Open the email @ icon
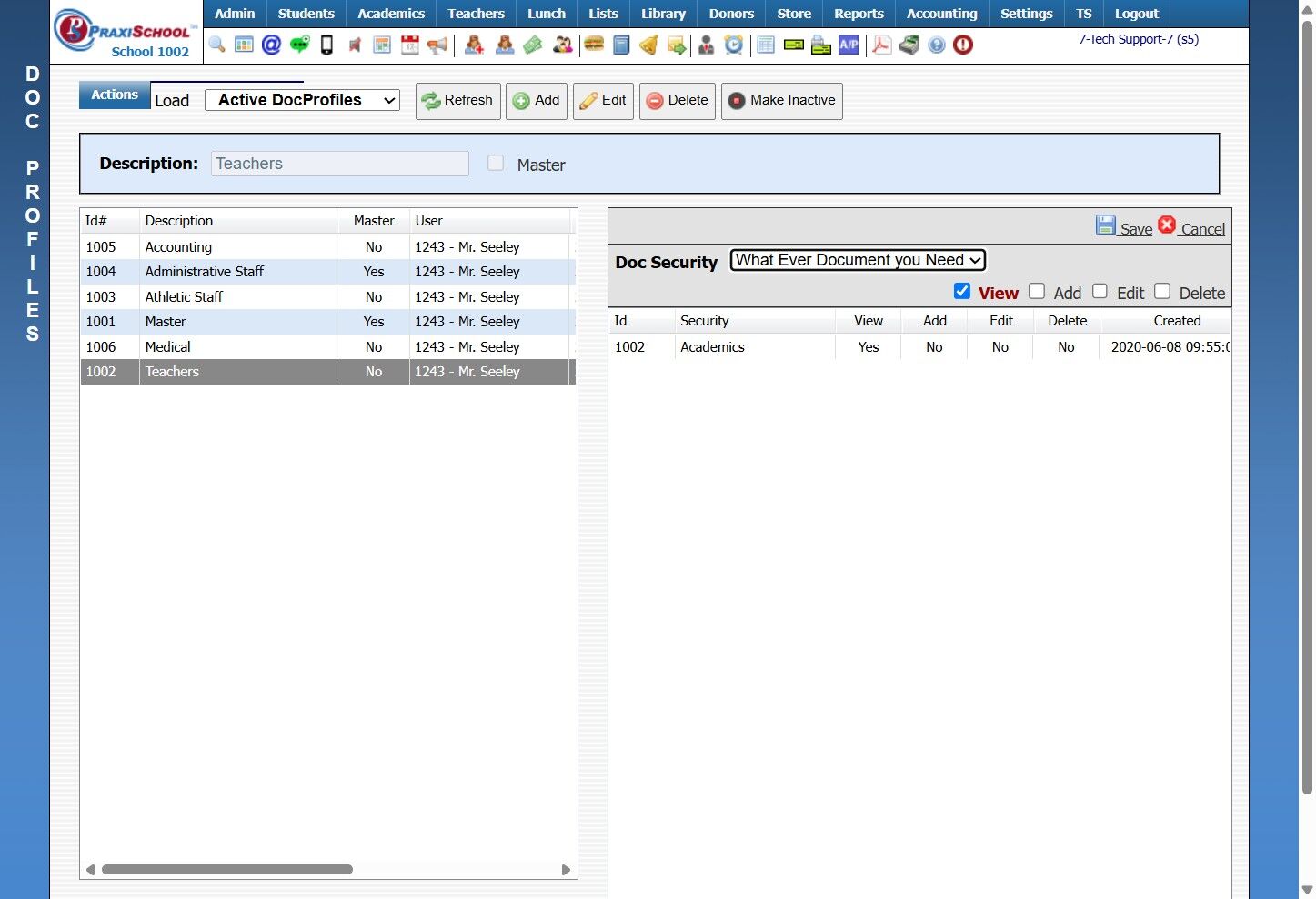Screen dimensions: 1316x899 (x=271, y=45)
